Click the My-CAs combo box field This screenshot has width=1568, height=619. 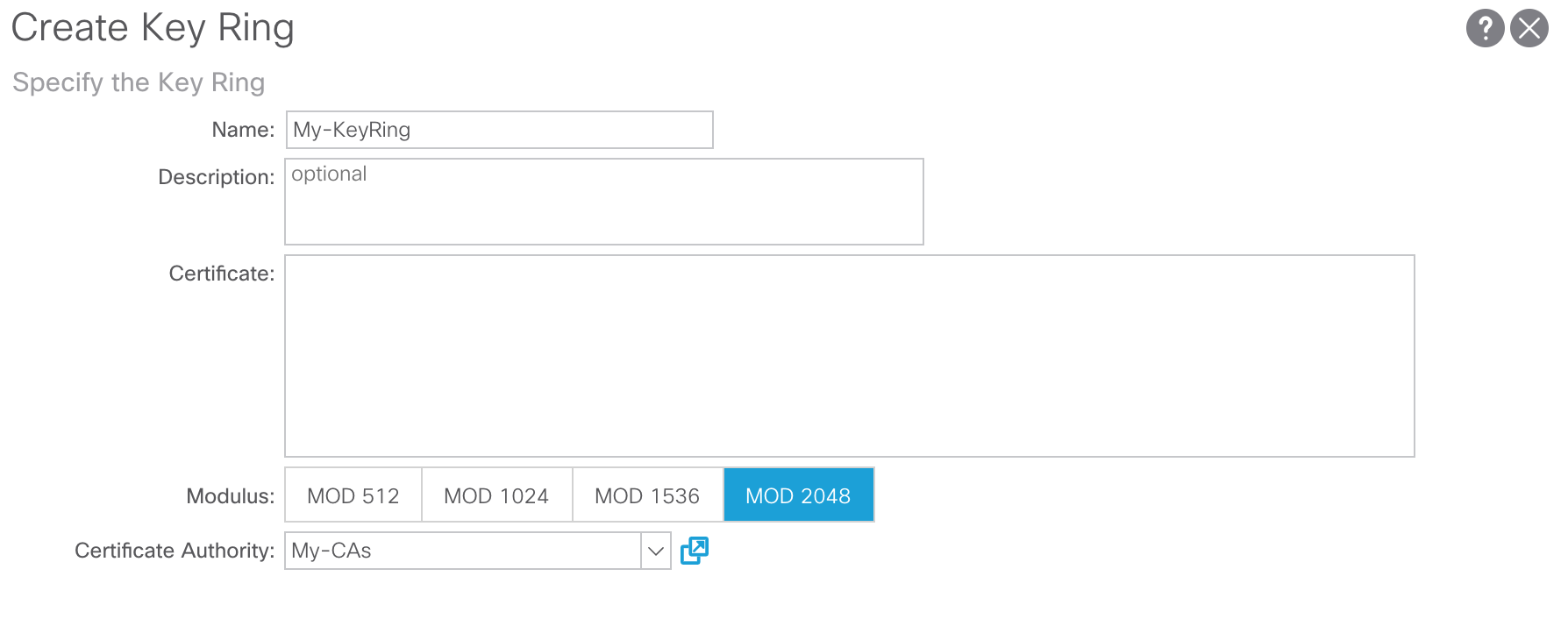click(462, 551)
